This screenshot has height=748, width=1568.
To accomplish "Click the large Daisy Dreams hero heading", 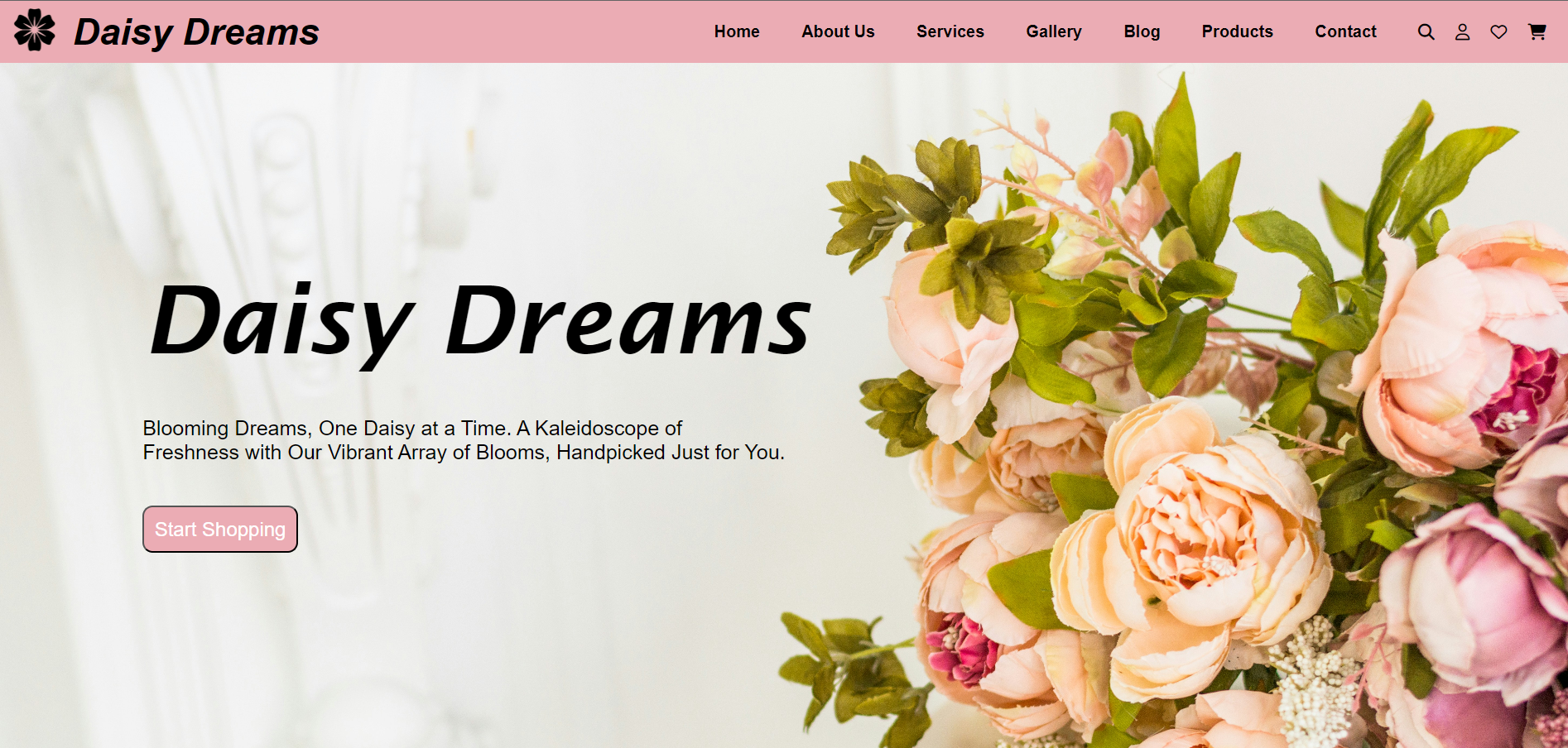I will click(x=480, y=323).
